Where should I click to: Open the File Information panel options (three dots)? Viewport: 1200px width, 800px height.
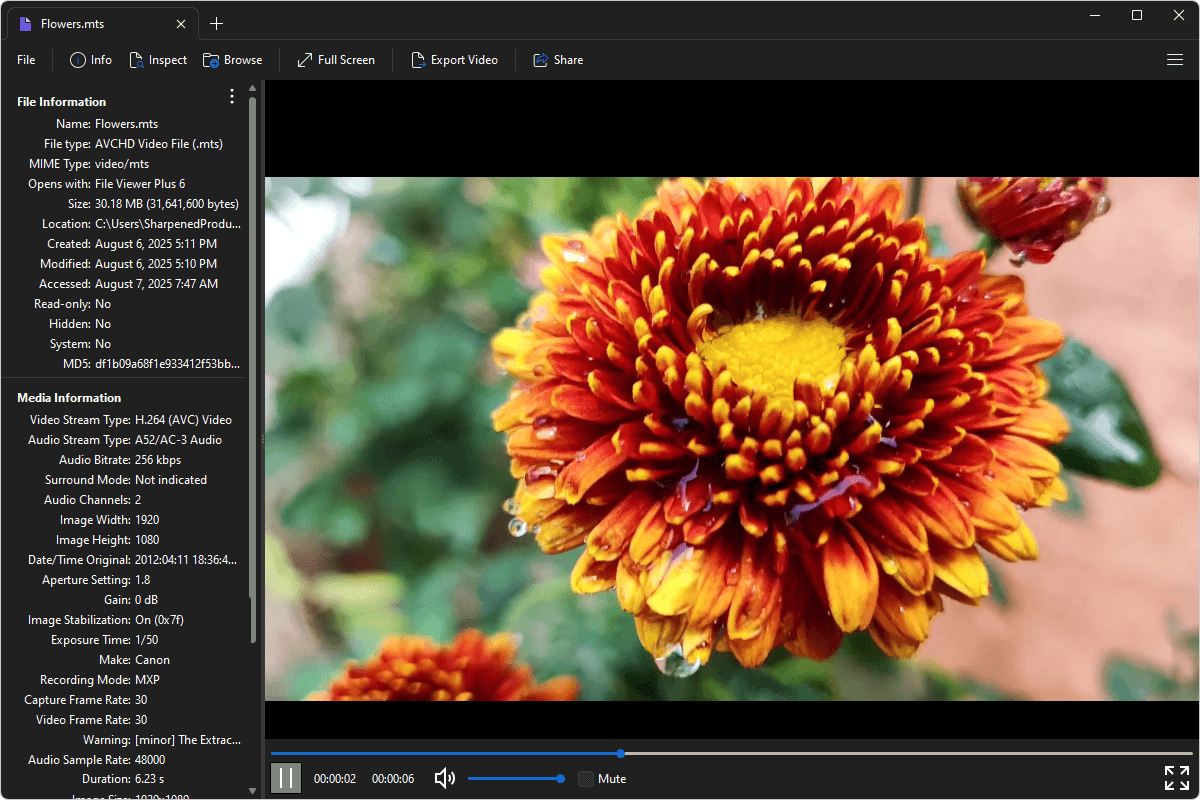(x=232, y=97)
